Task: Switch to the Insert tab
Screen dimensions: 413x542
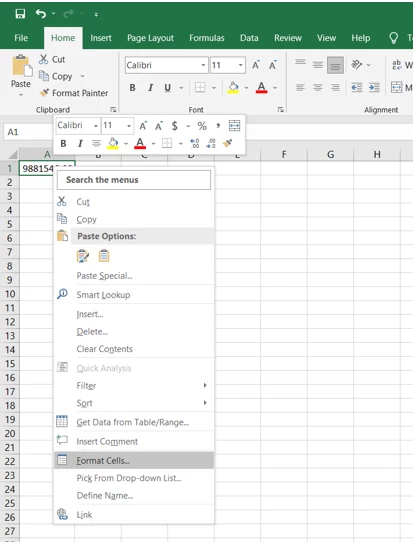Action: [x=101, y=38]
